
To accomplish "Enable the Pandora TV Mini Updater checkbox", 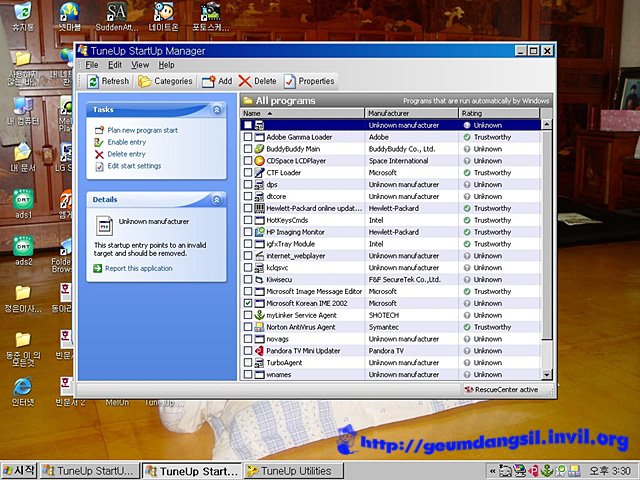I will [248, 351].
